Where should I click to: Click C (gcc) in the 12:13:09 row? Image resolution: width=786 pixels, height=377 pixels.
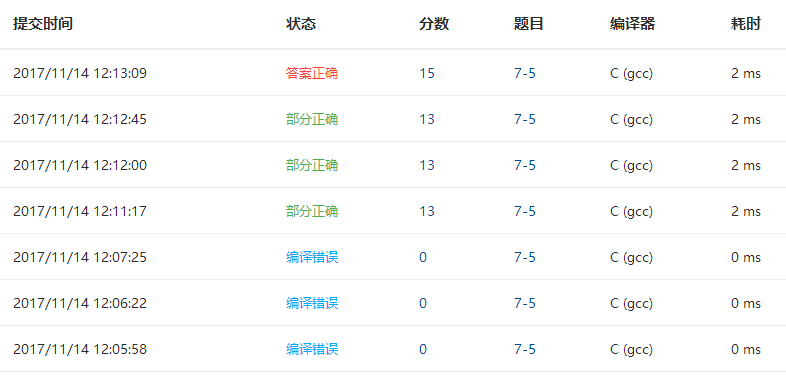632,74
